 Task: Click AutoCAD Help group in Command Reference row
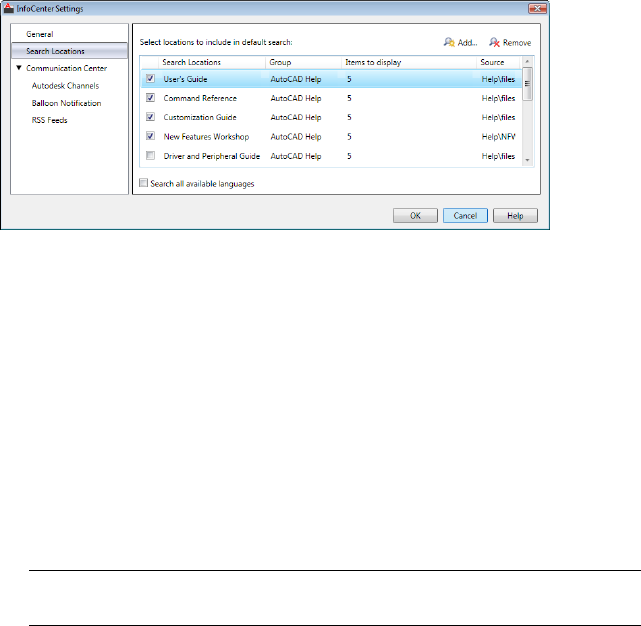(x=296, y=98)
